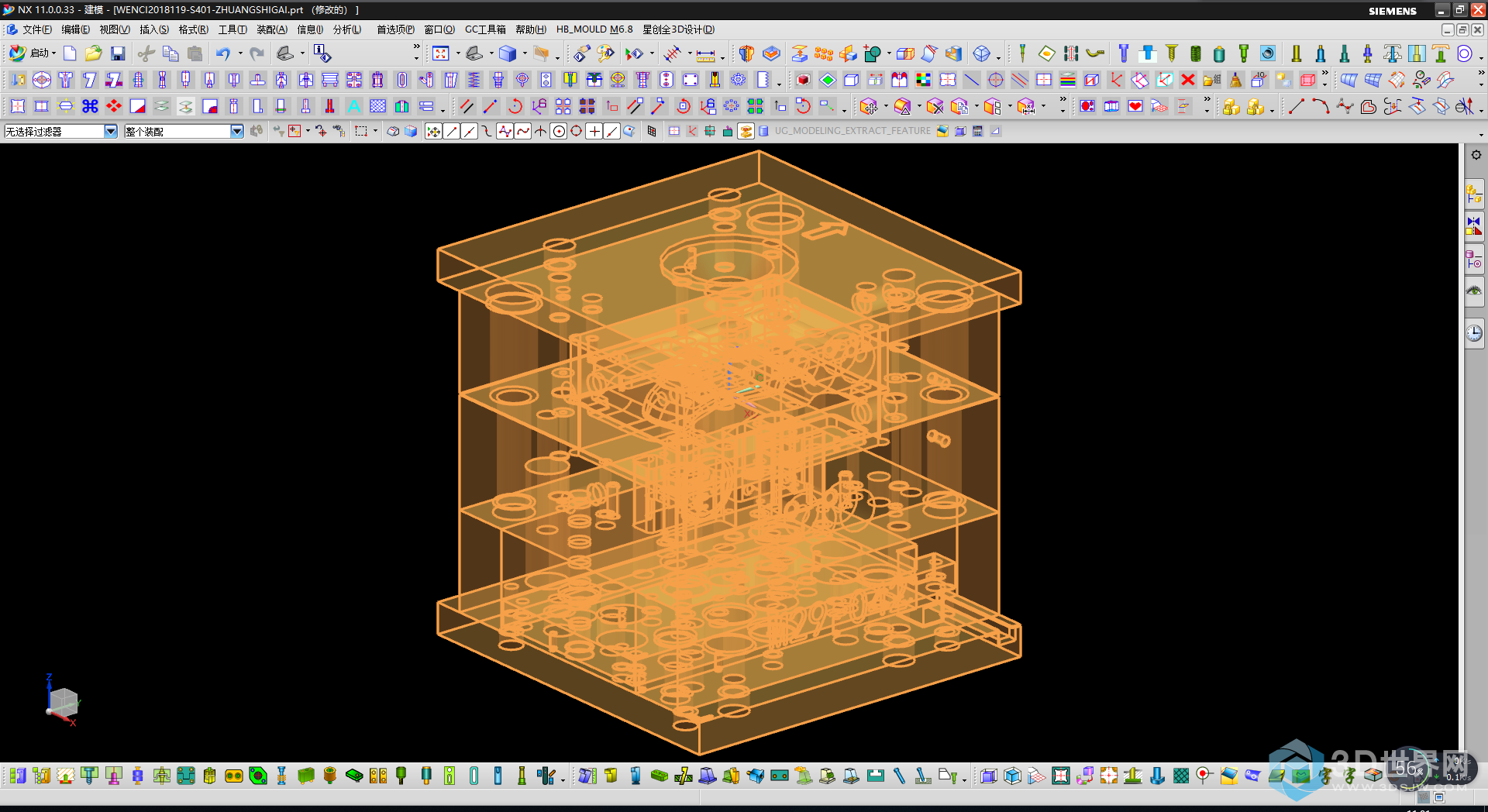Open the 装配(A) Assemblies menu

pyautogui.click(x=272, y=29)
